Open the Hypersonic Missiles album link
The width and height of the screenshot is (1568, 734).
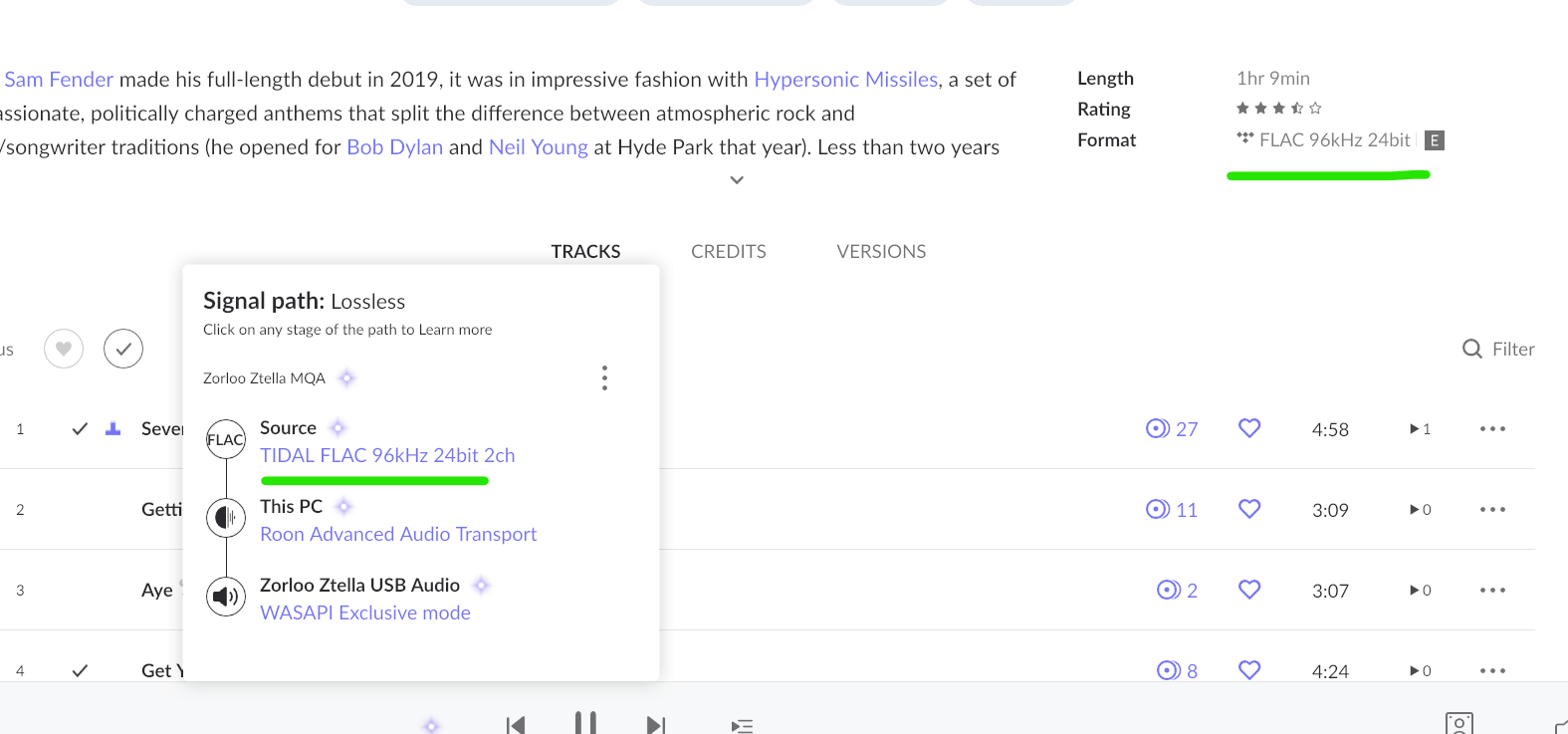pos(846,80)
